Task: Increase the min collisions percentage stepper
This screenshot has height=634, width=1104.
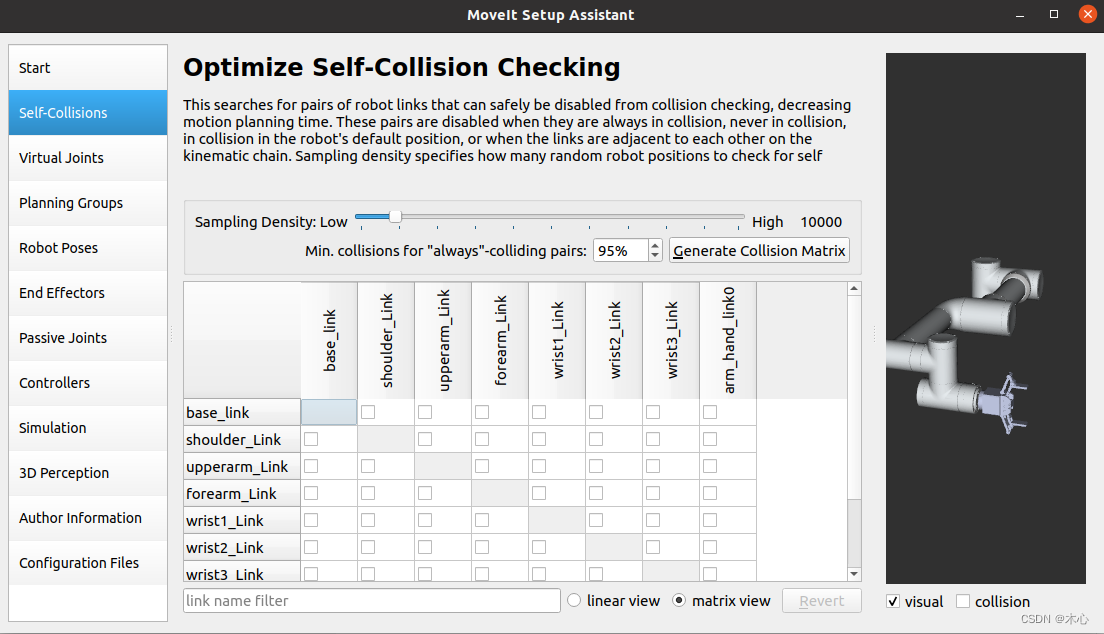Action: (655, 245)
